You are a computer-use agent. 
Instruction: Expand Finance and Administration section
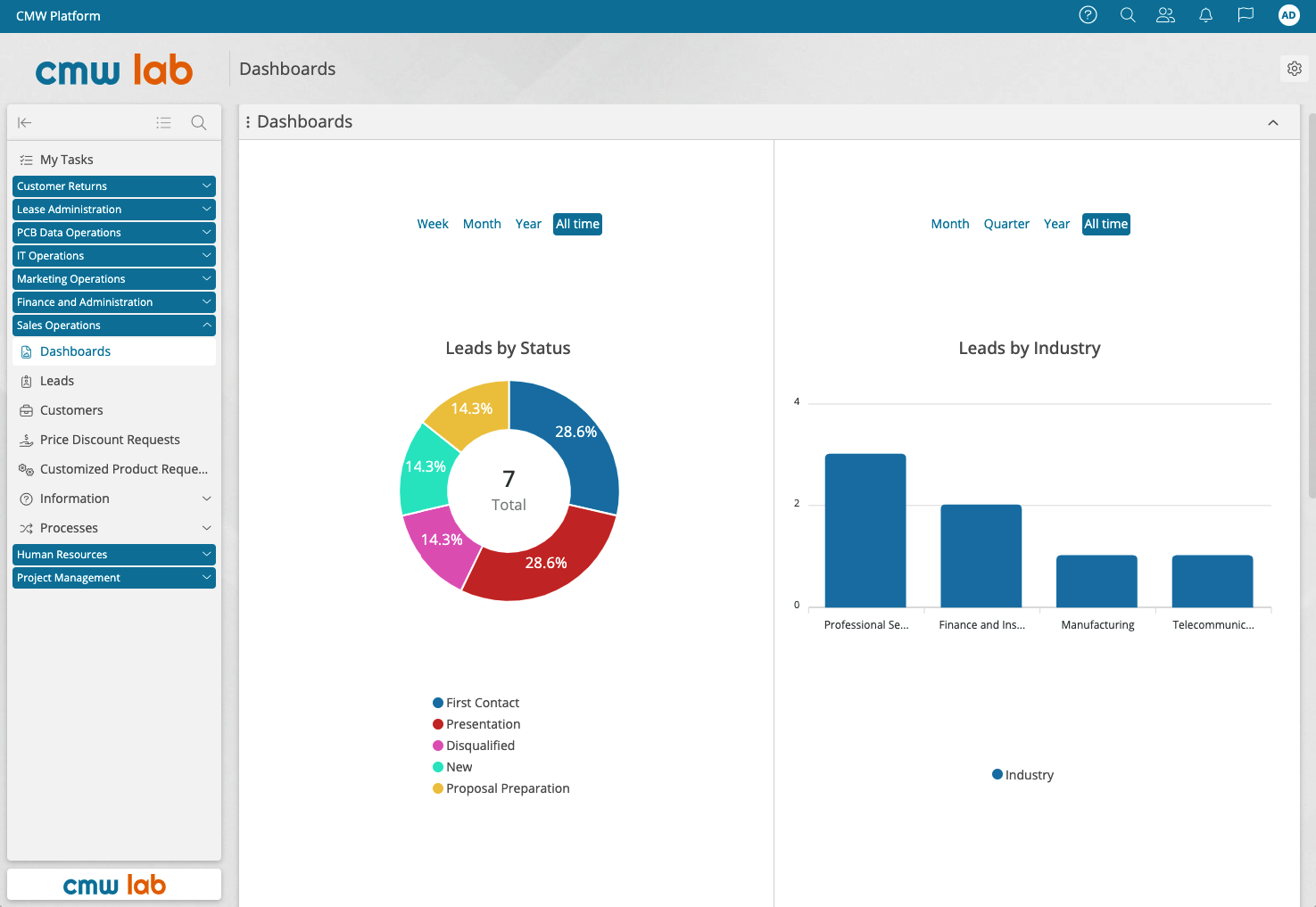point(114,302)
